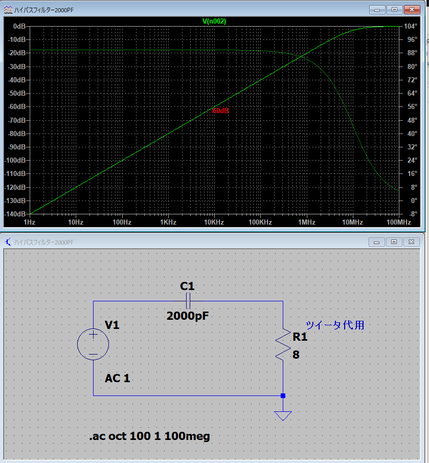Click the AC 1 source value text

[117, 378]
